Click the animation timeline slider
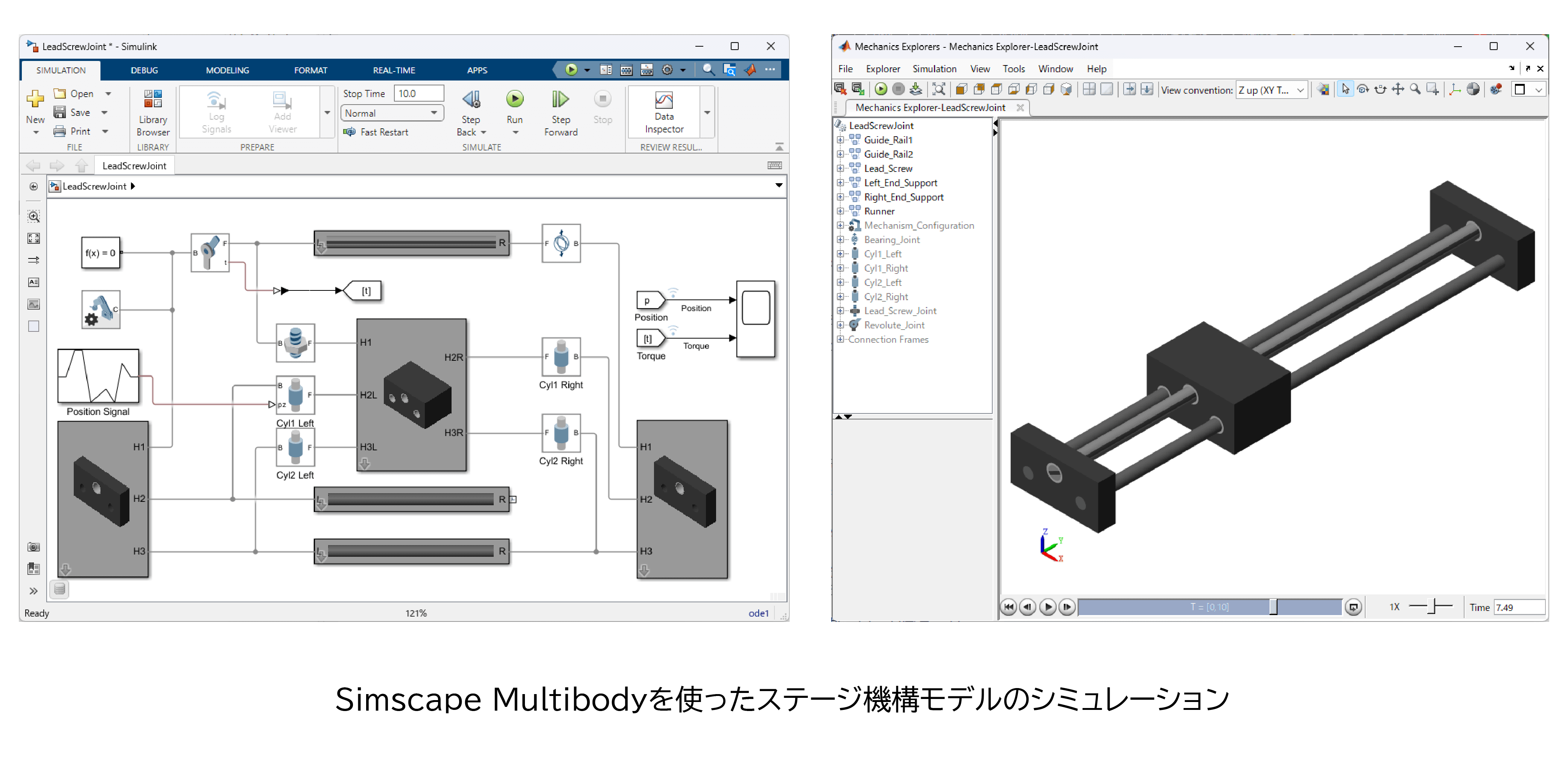 point(1209,607)
